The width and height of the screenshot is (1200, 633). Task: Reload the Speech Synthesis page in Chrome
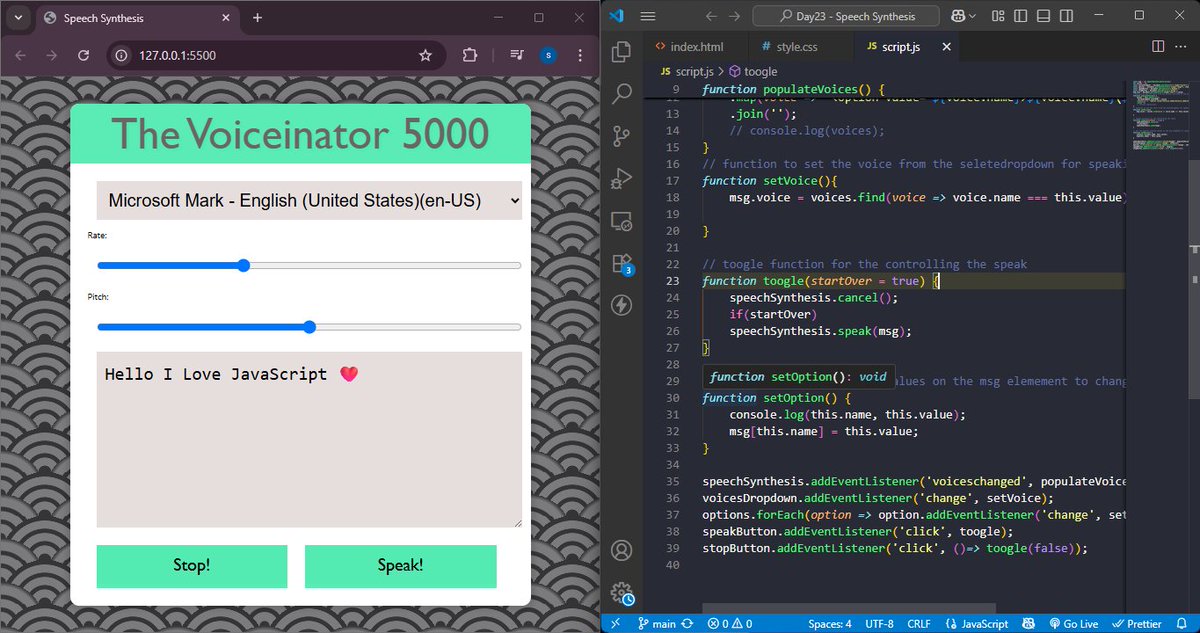pos(84,55)
